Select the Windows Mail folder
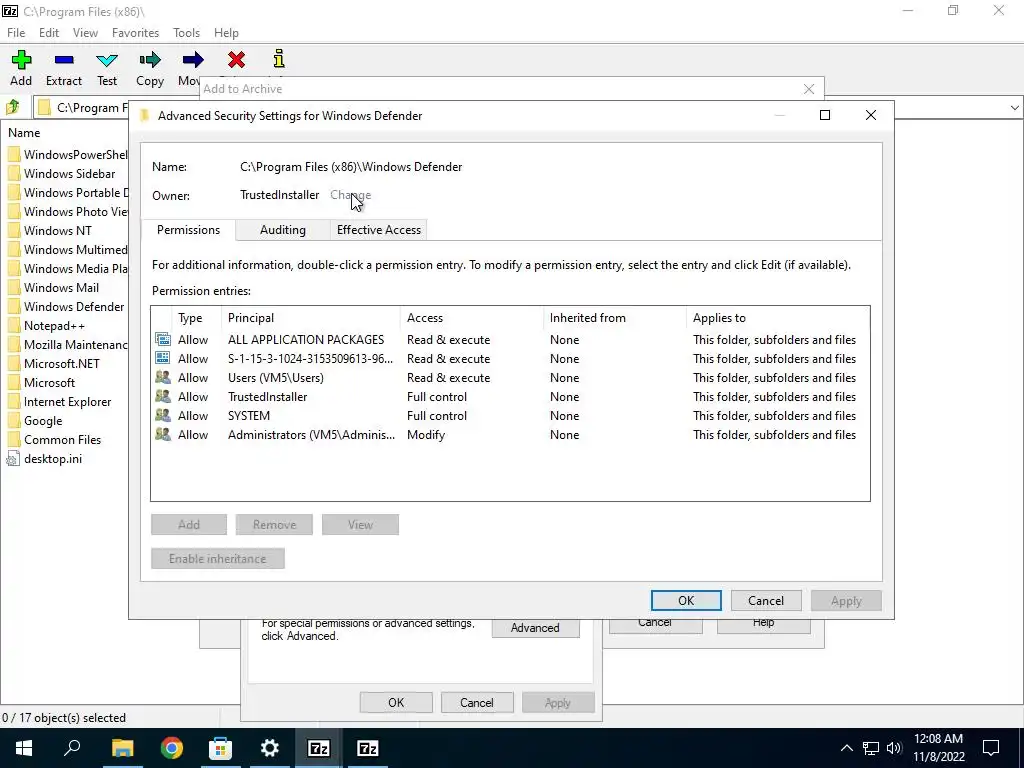 (61, 287)
